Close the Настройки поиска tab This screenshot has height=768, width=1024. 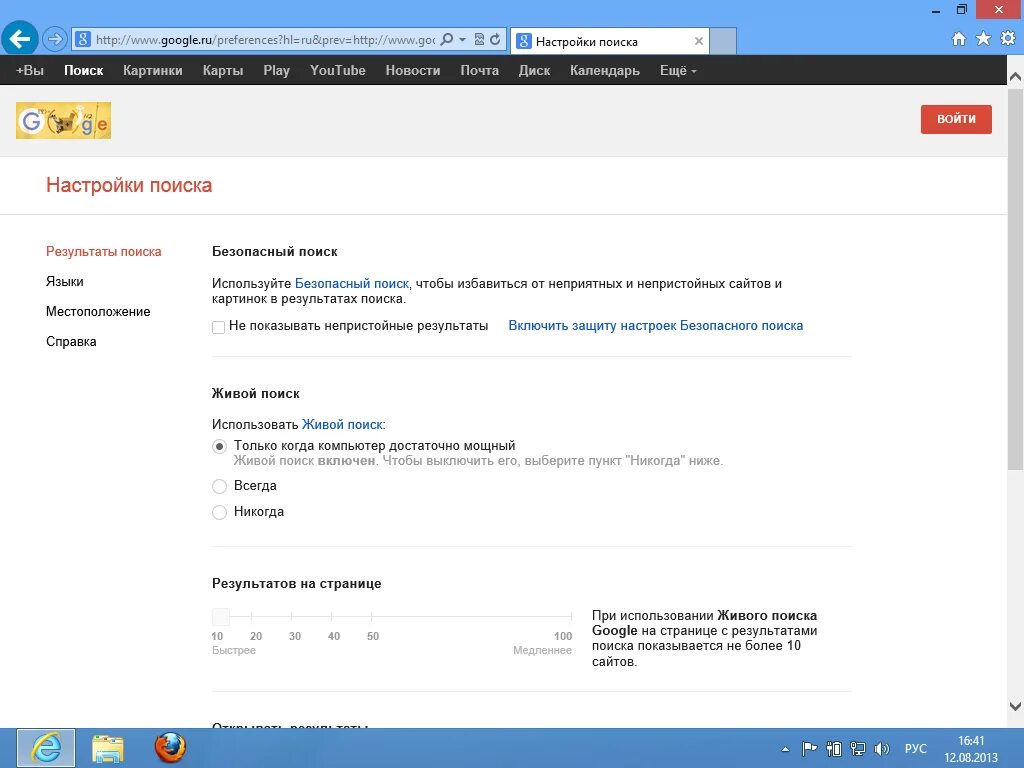[x=699, y=41]
